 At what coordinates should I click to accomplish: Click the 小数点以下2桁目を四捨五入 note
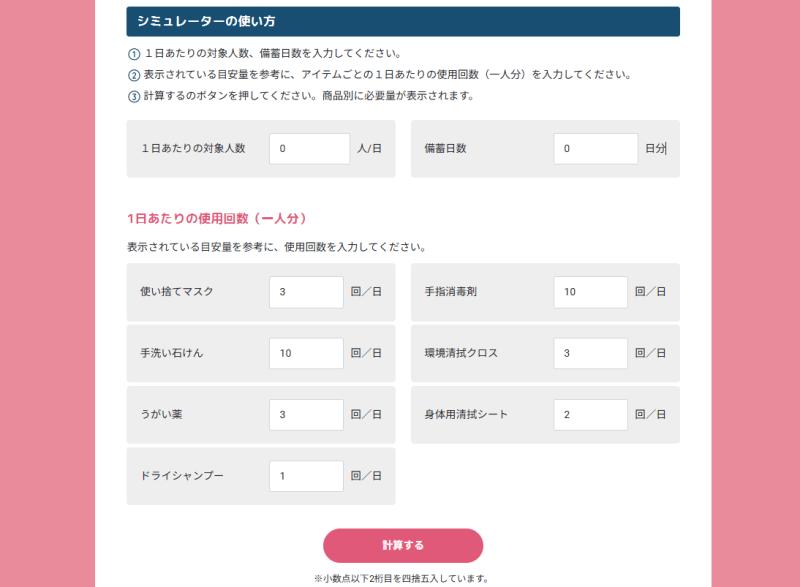click(x=402, y=579)
